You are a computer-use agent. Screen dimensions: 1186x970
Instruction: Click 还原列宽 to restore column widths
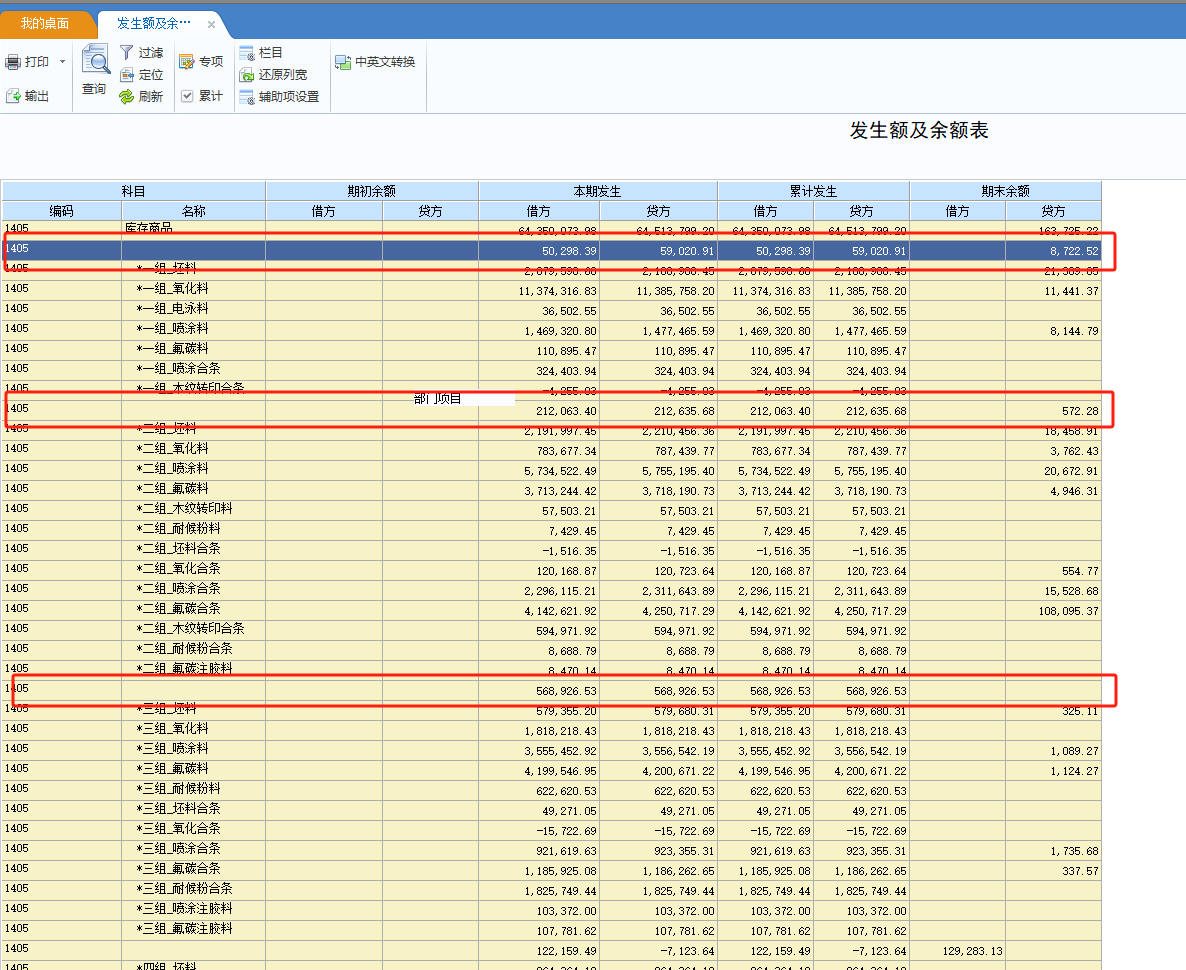(246, 75)
